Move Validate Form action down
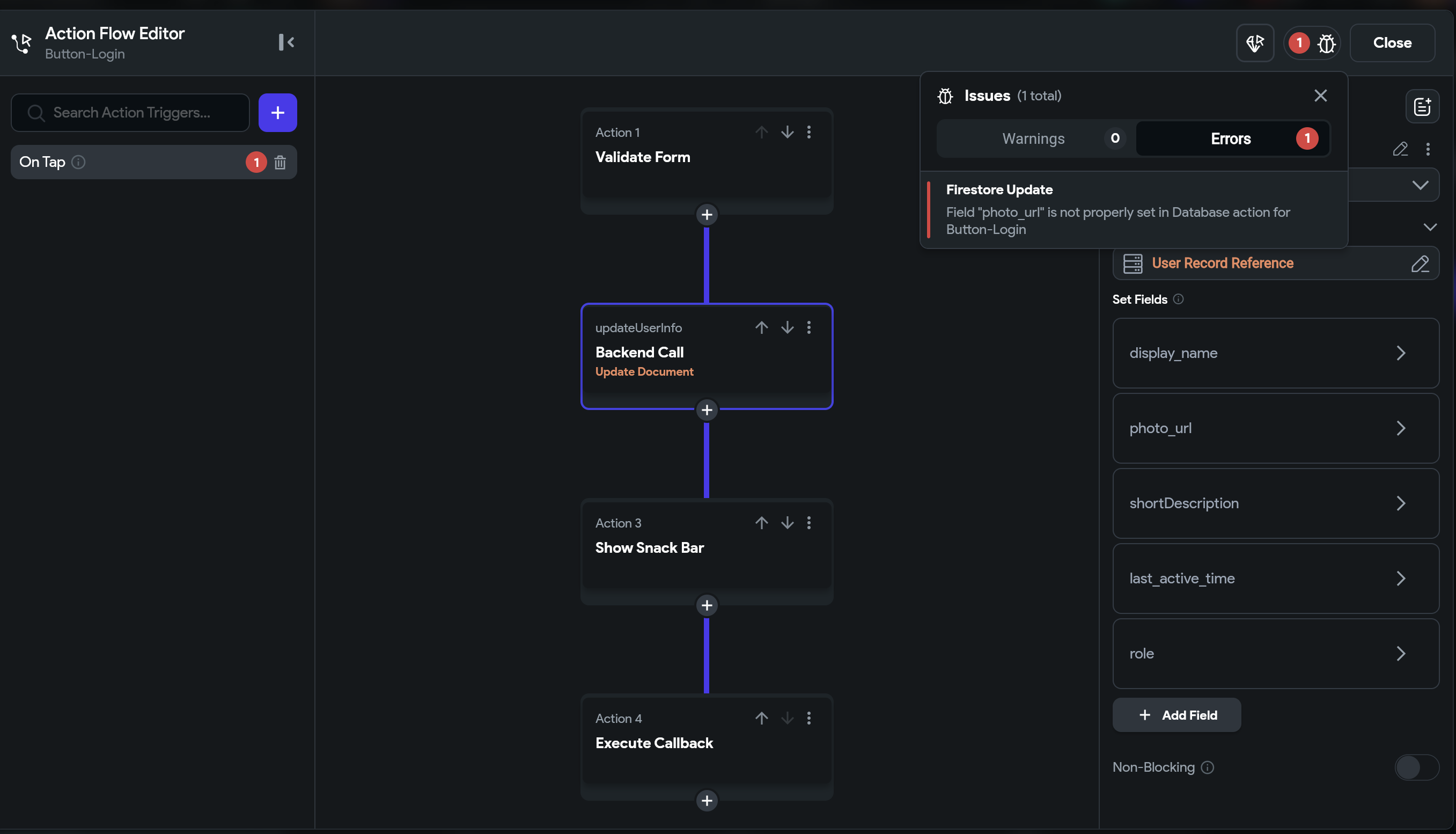1456x834 pixels. (787, 133)
